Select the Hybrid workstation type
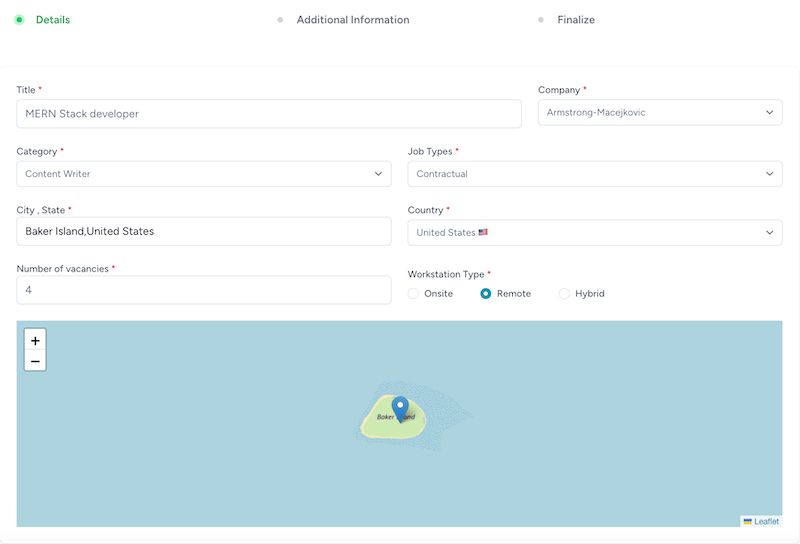The width and height of the screenshot is (800, 544). tap(564, 293)
